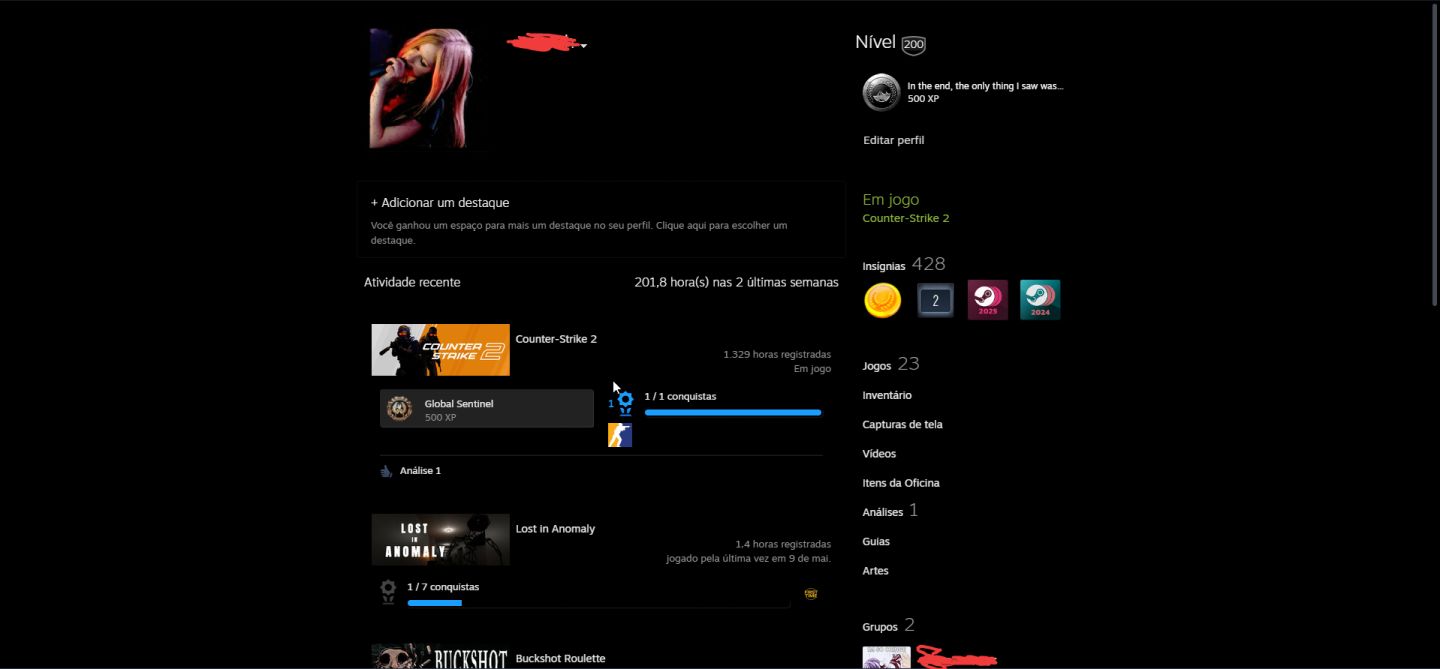Open Itens da Oficina

901,483
